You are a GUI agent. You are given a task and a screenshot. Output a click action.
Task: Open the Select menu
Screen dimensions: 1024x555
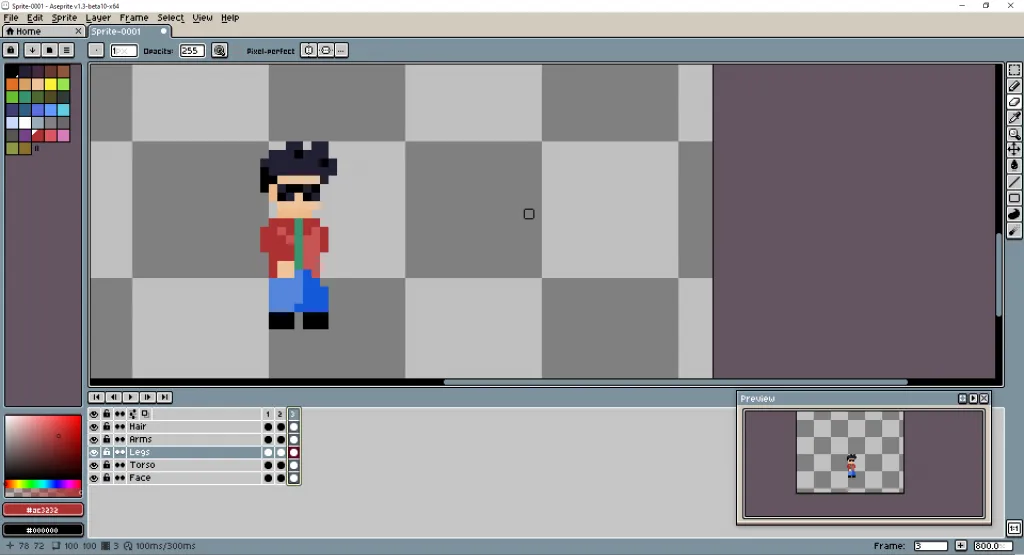point(170,18)
